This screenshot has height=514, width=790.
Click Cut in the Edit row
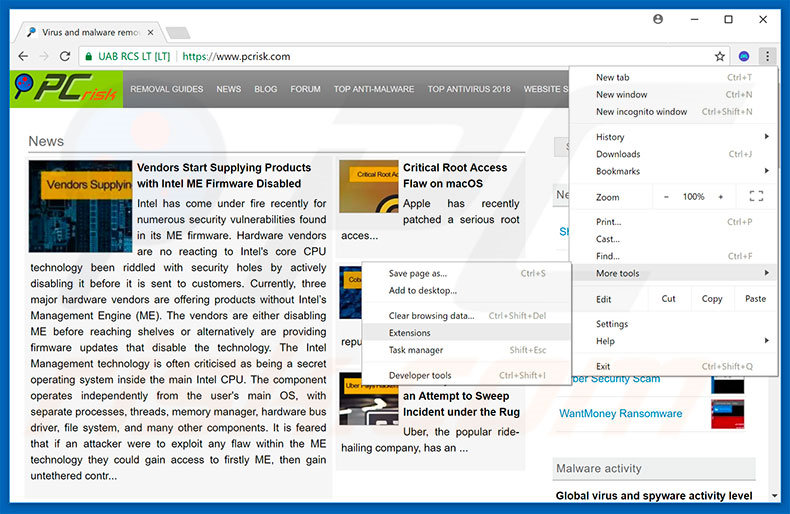[669, 299]
